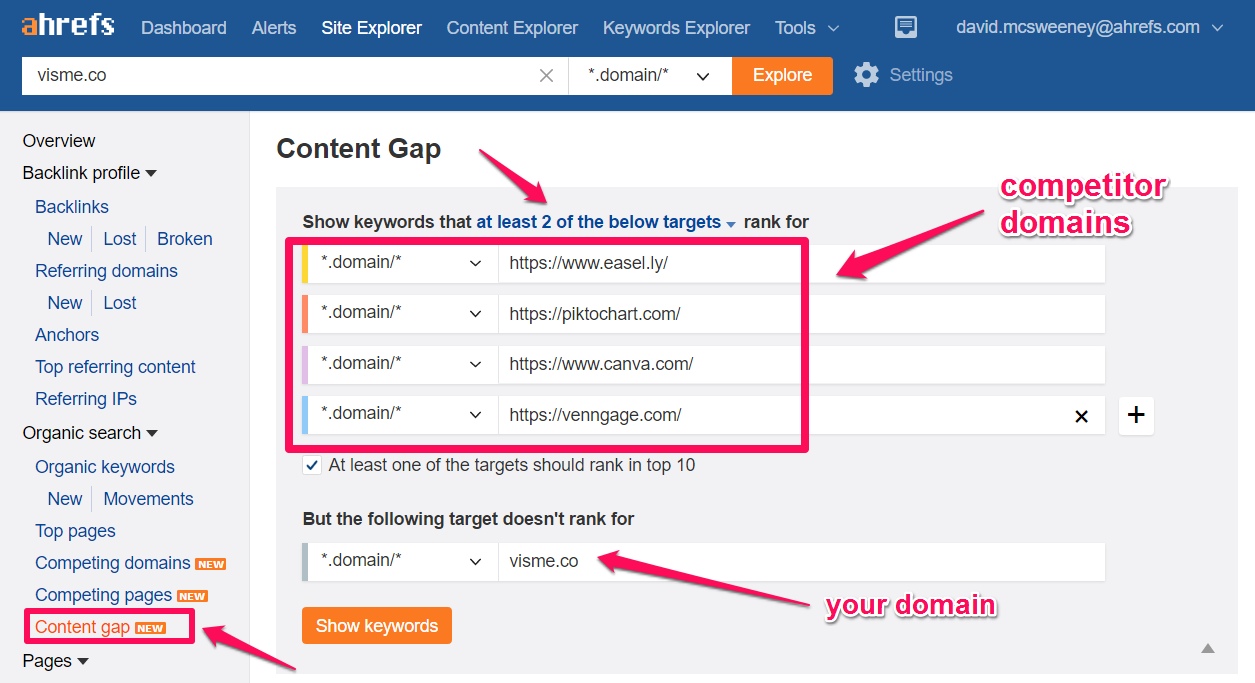The width and height of the screenshot is (1255, 683).
Task: Click the Show keywords button
Action: [x=377, y=626]
